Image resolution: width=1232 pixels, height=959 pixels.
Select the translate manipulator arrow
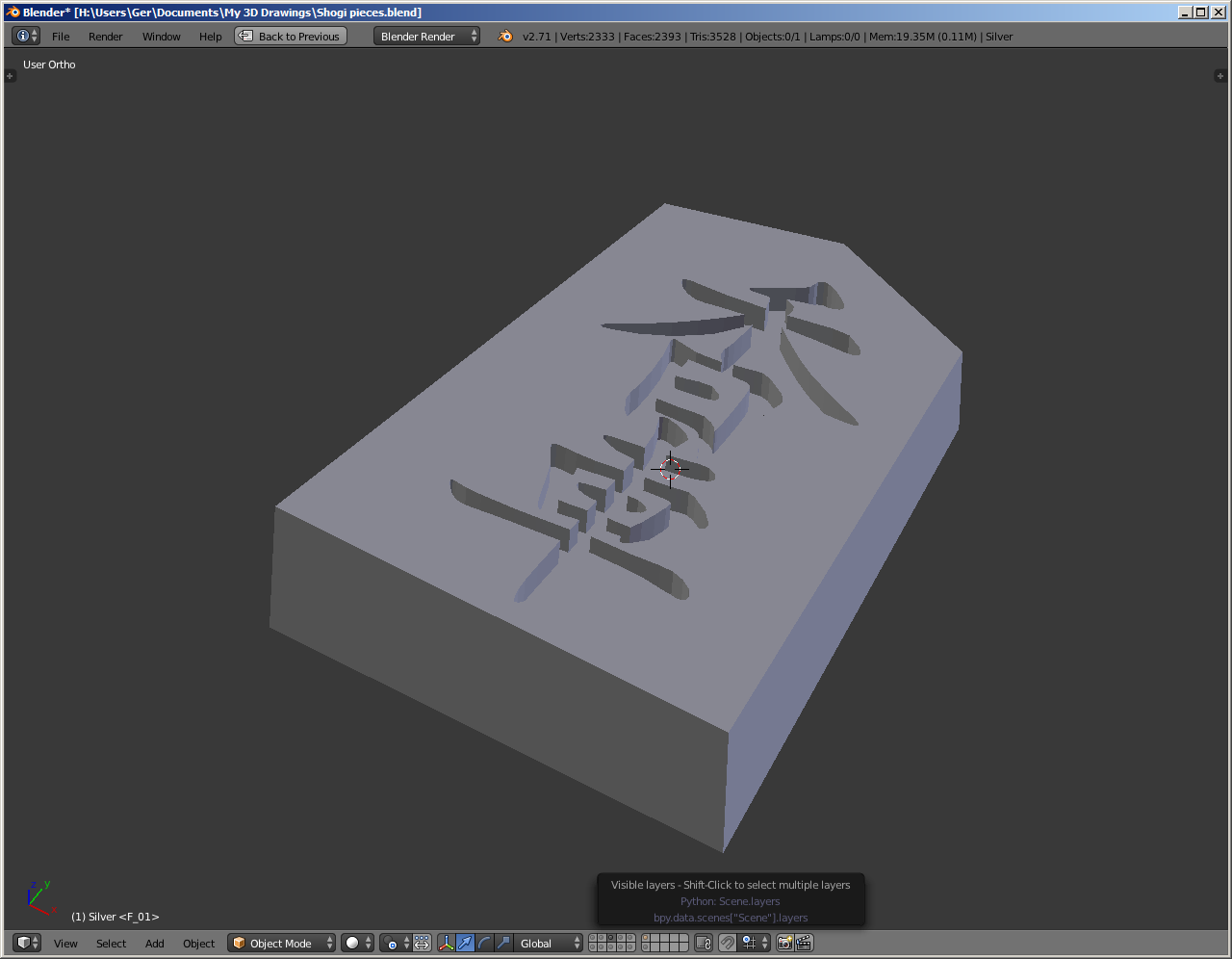[466, 943]
